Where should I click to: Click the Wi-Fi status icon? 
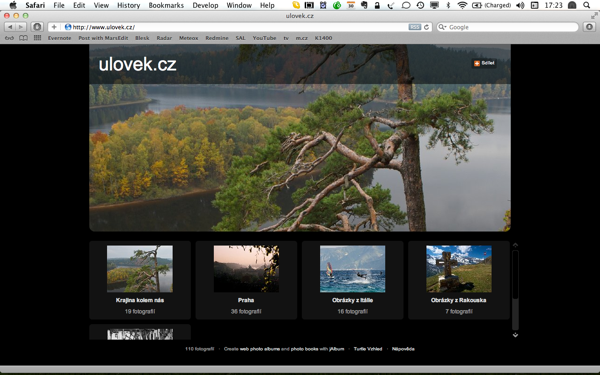point(462,5)
